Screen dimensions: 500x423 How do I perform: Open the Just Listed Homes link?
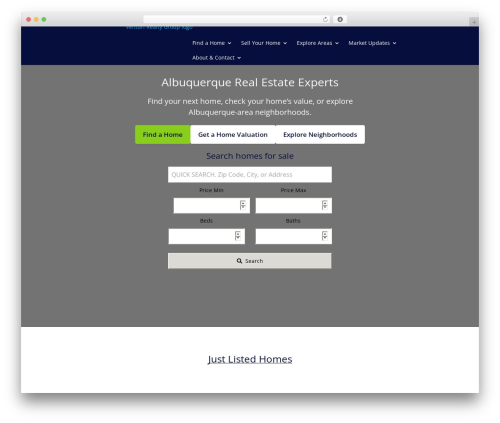250,359
